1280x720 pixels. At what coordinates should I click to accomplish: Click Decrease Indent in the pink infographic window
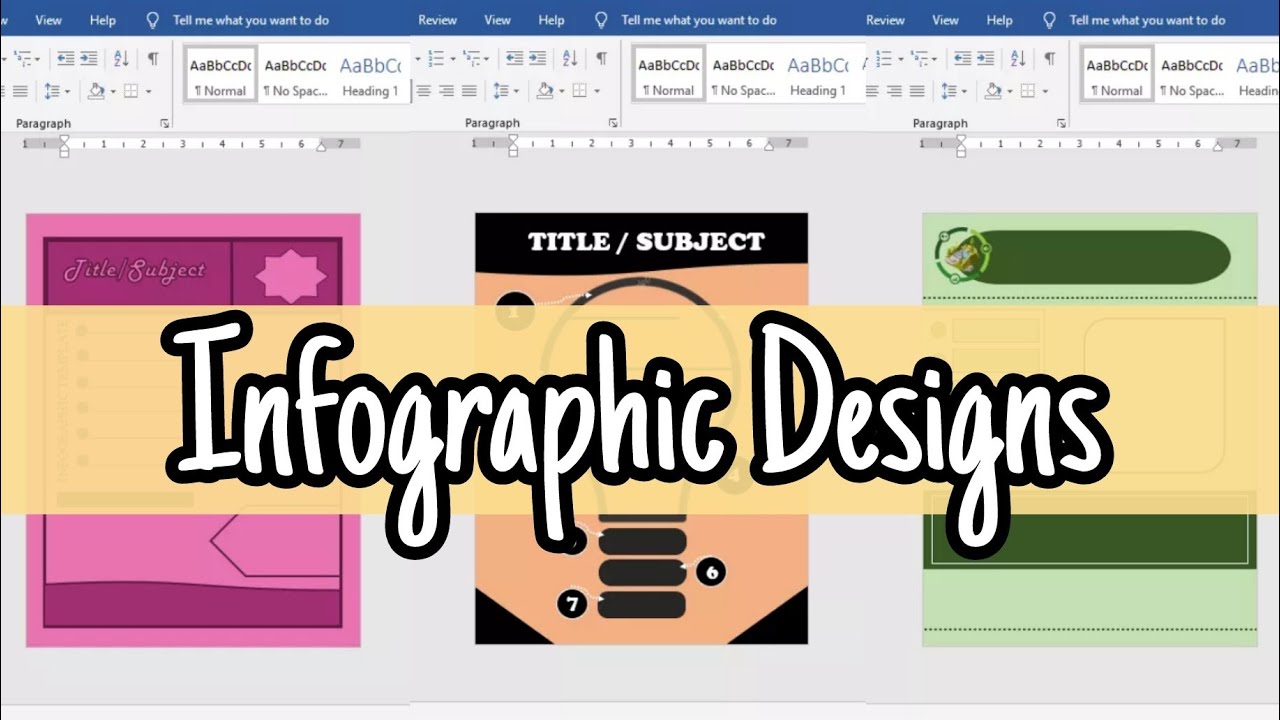[x=65, y=59]
